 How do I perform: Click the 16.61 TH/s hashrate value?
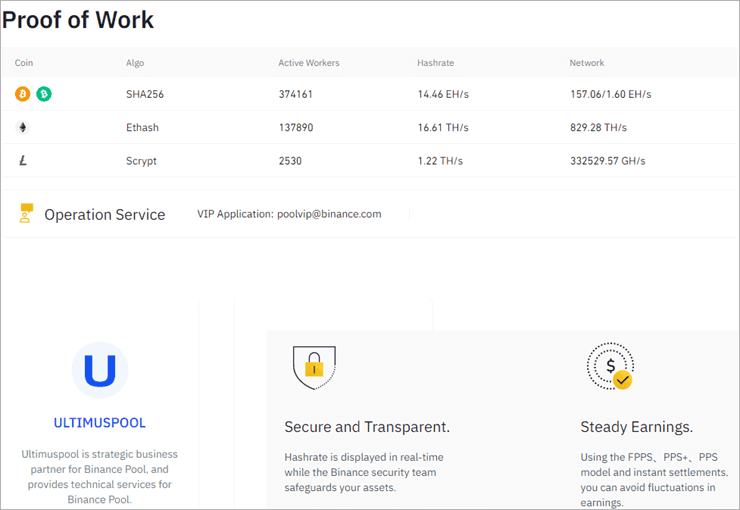point(443,127)
